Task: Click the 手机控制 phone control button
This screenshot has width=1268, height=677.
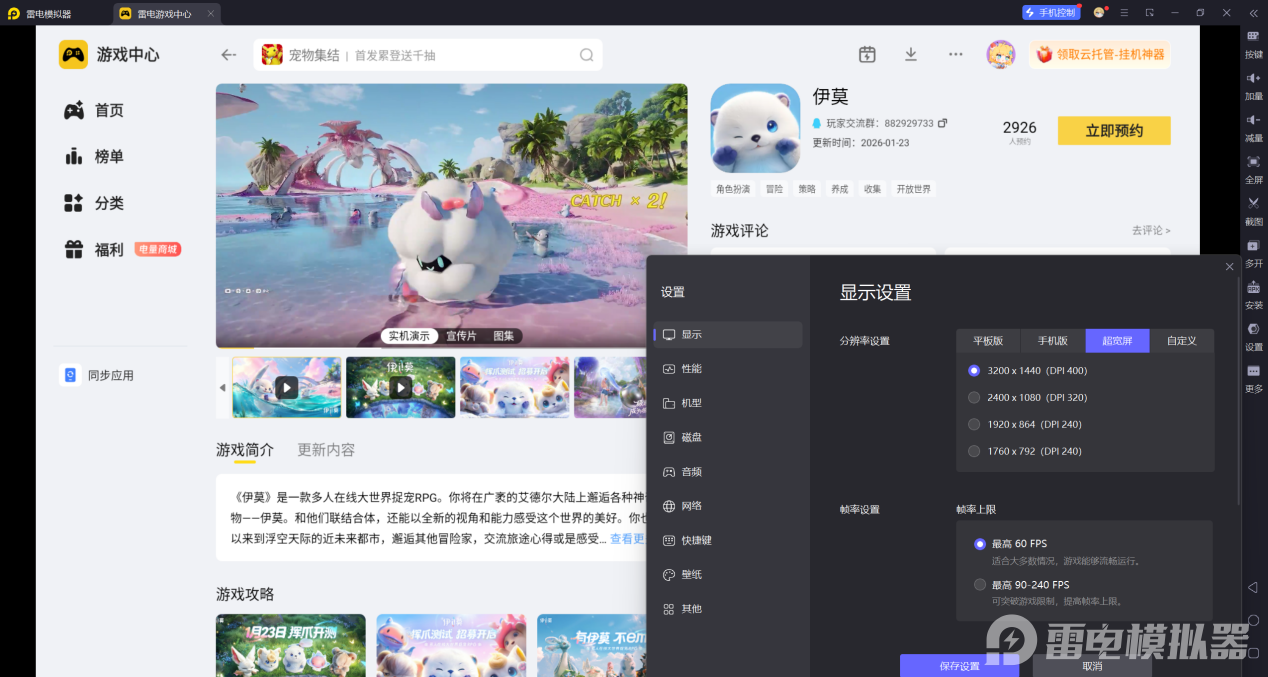Action: (1051, 13)
